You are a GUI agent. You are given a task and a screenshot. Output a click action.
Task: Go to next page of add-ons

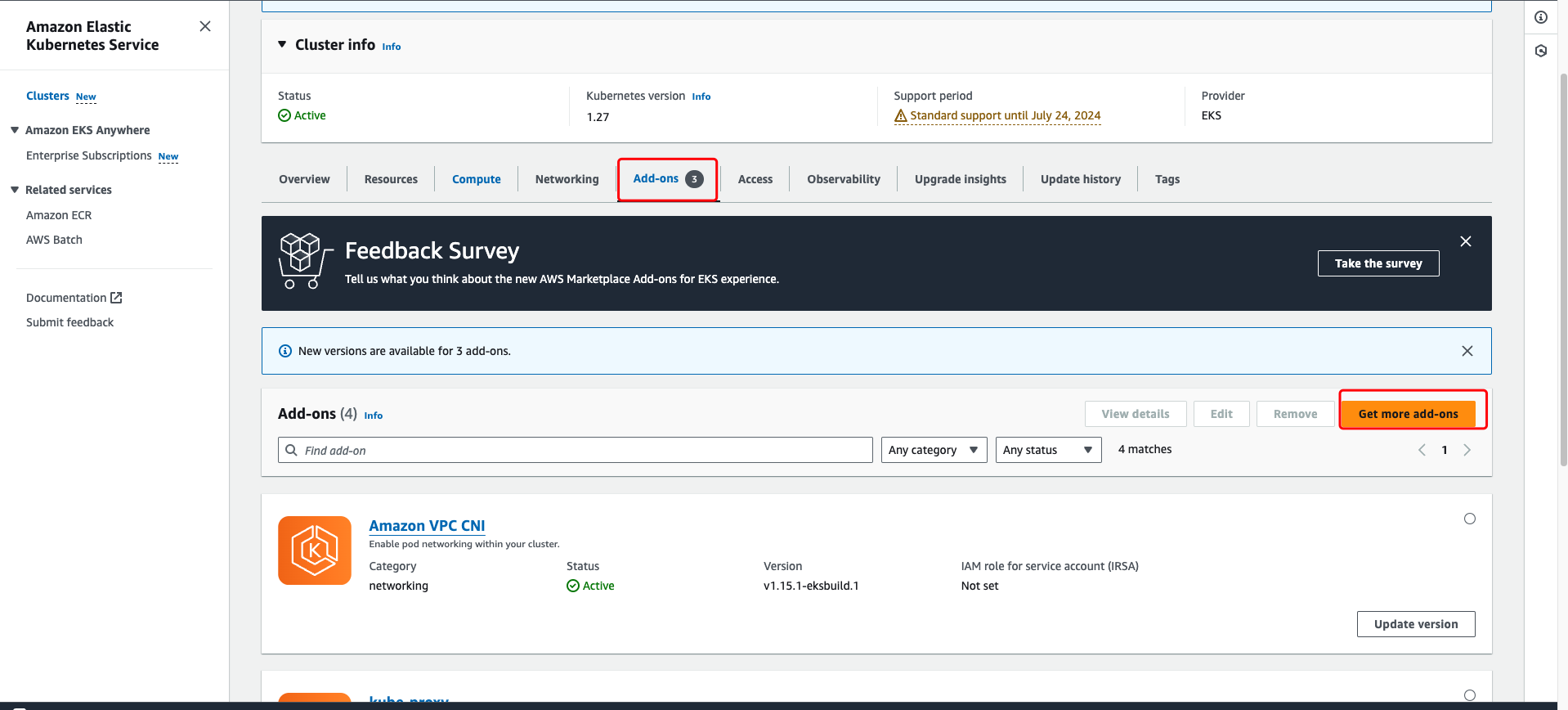click(x=1467, y=450)
